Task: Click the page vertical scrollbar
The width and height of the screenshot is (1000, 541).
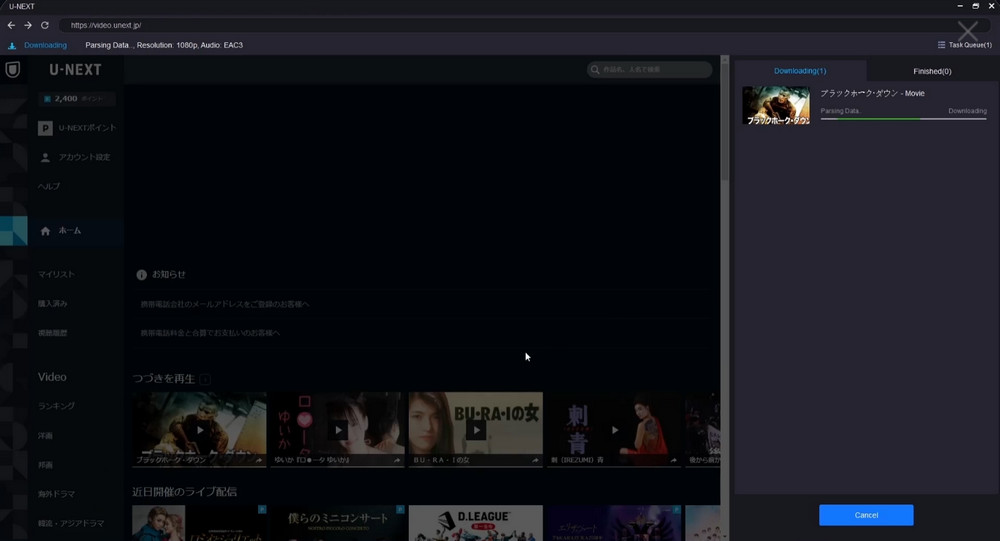Action: click(724, 121)
